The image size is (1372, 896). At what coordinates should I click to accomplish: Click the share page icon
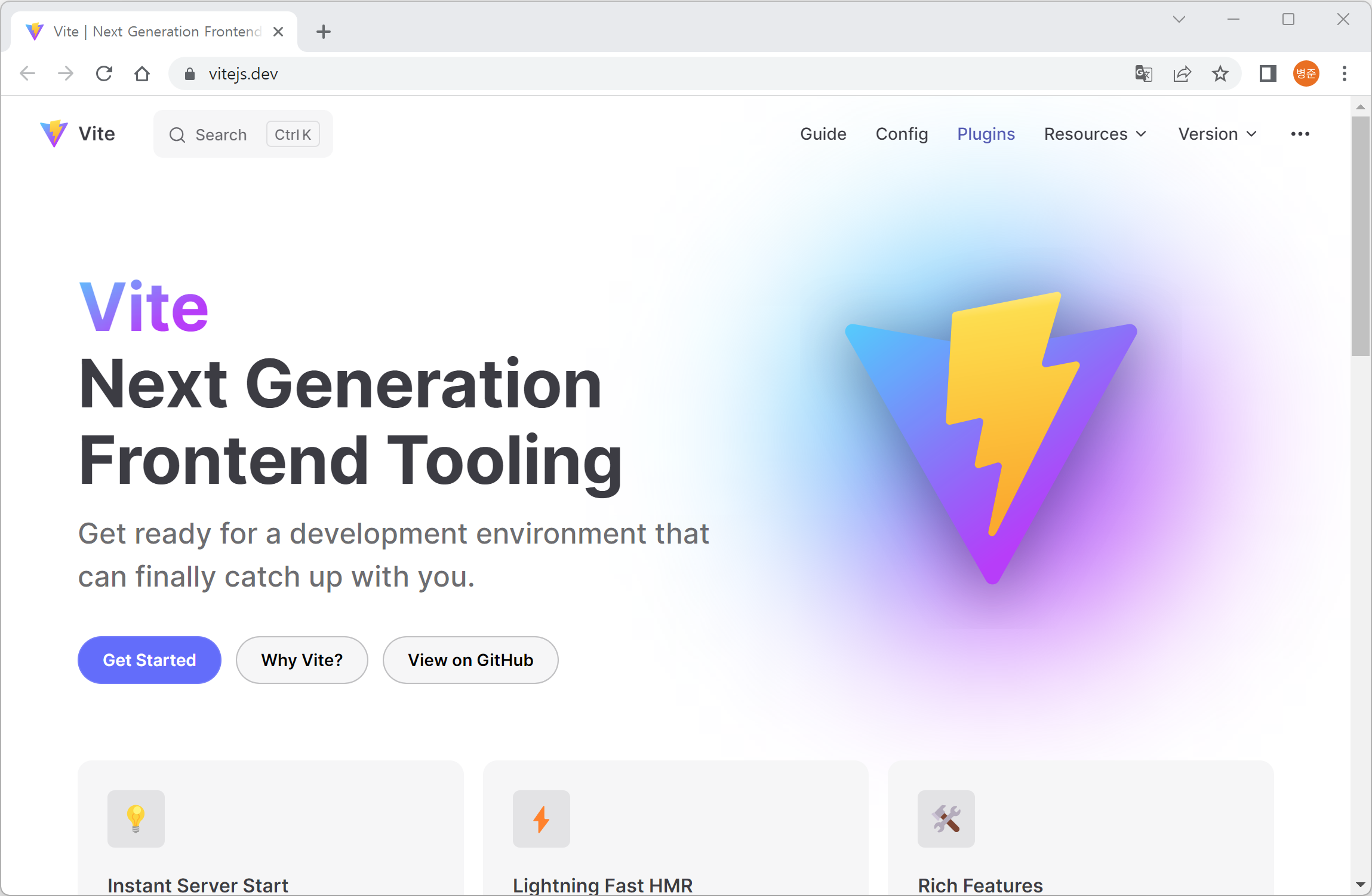point(1182,73)
